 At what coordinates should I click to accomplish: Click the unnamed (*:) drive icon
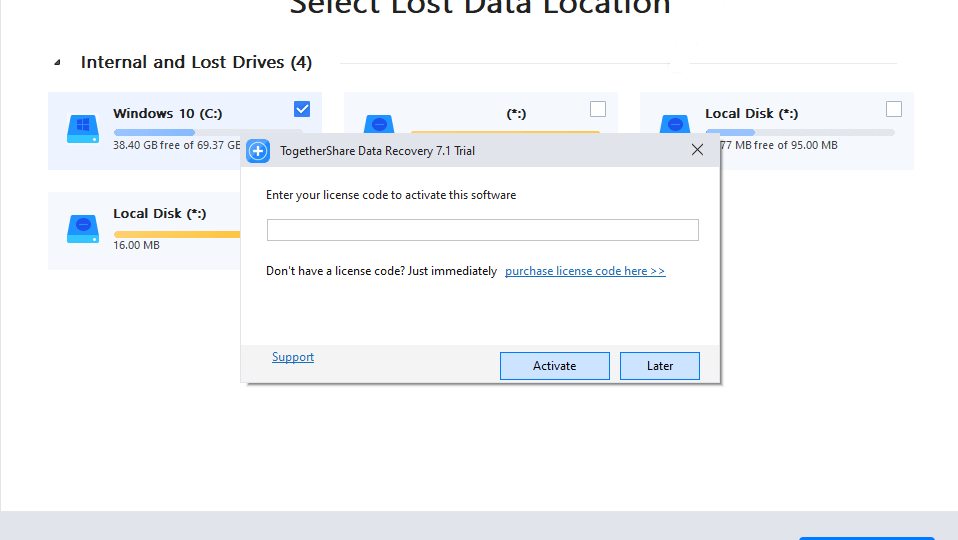tap(379, 124)
